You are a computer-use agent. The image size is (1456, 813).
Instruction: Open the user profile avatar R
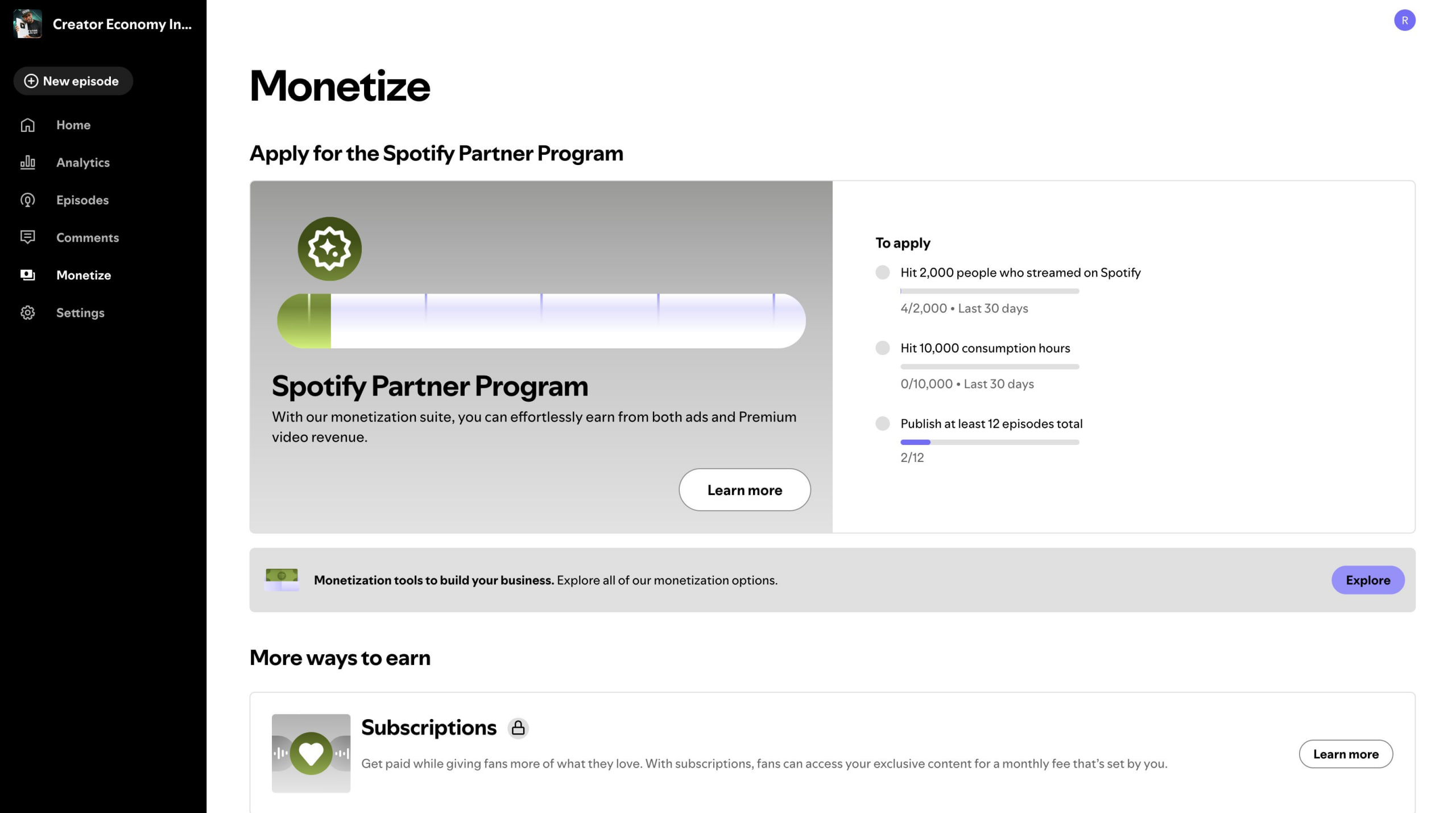click(1404, 20)
